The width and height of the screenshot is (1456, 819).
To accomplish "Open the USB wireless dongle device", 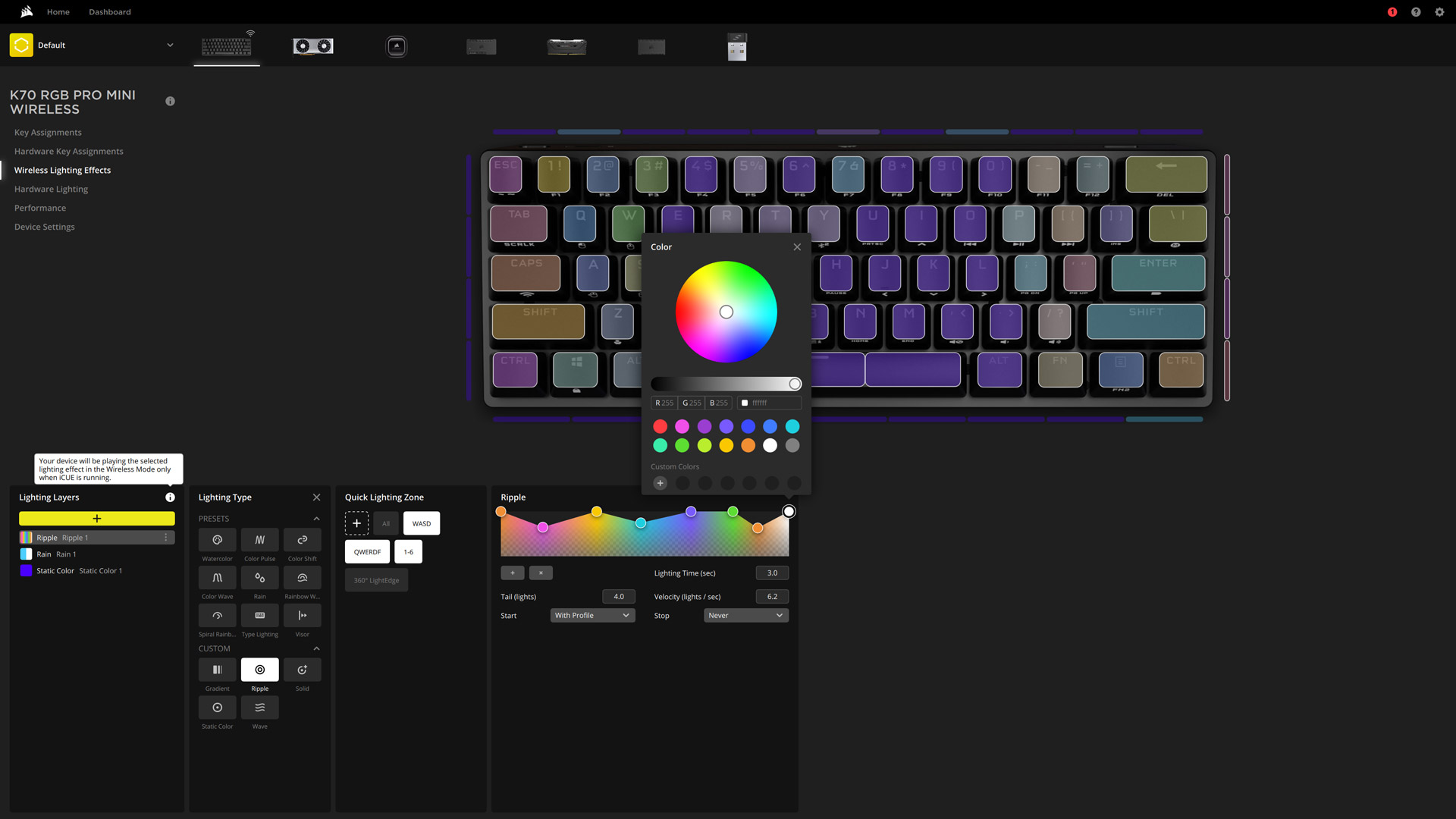I will click(737, 46).
